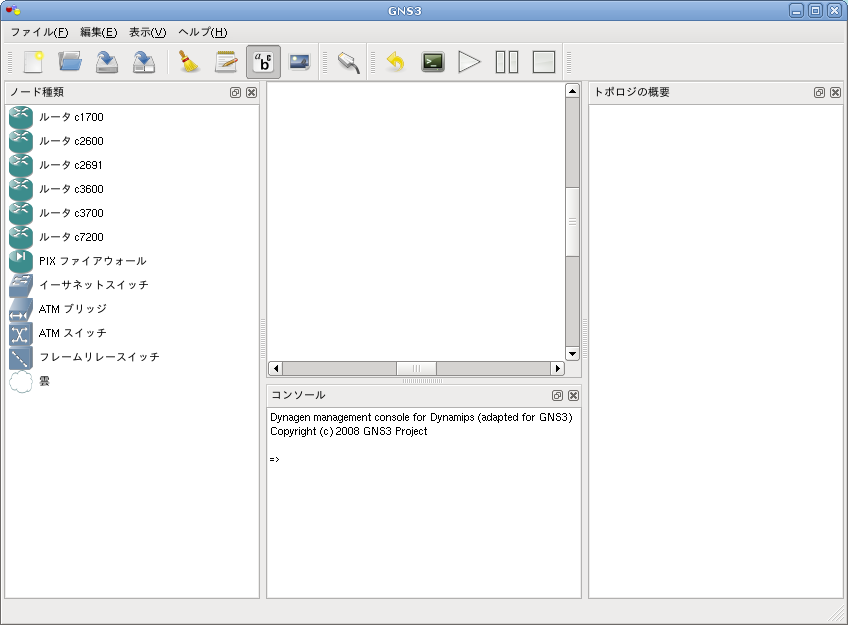Click the vertical scrollbar thumb of canvas

[572, 222]
